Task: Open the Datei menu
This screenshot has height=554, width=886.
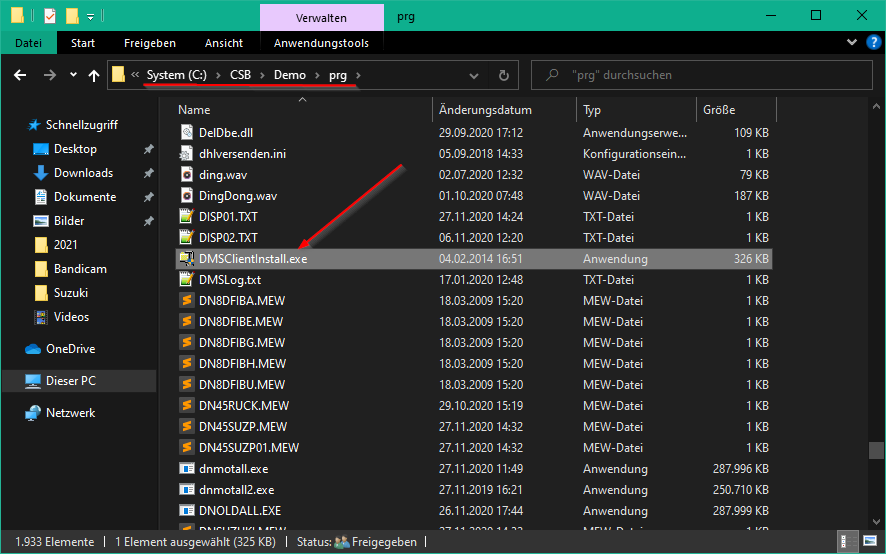Action: [29, 43]
